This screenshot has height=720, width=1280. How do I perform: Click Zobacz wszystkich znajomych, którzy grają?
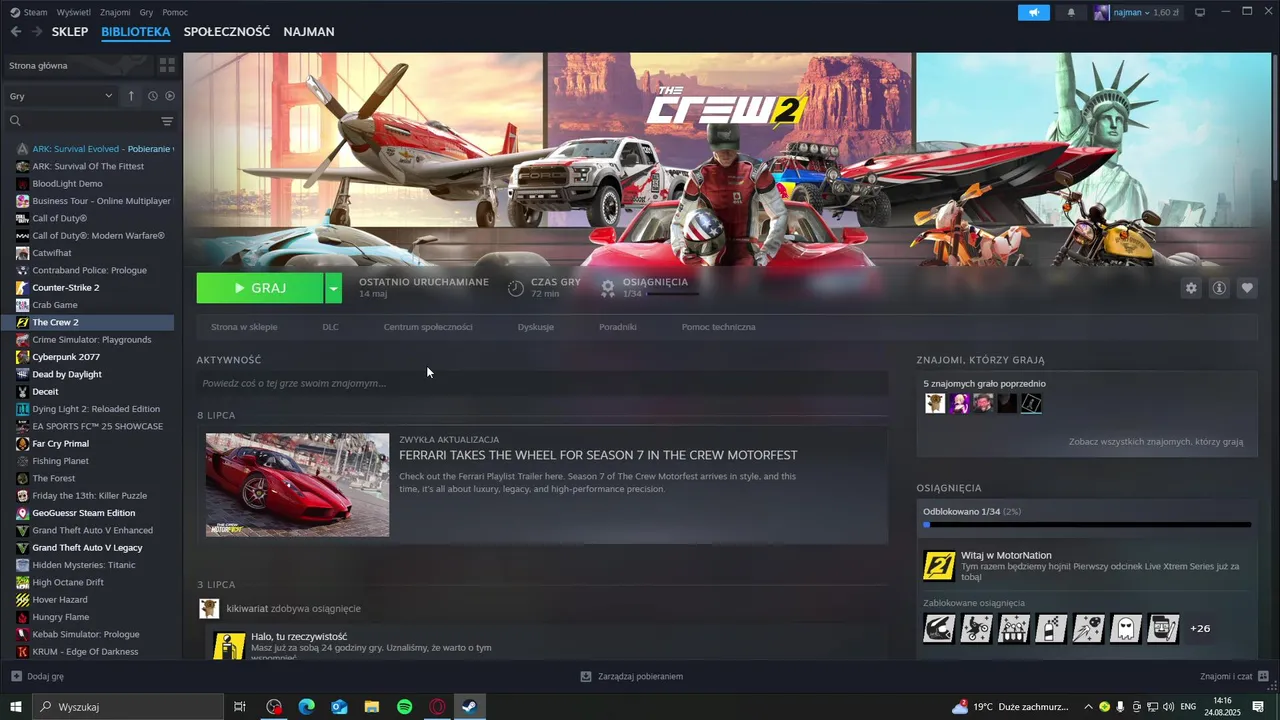1156,441
